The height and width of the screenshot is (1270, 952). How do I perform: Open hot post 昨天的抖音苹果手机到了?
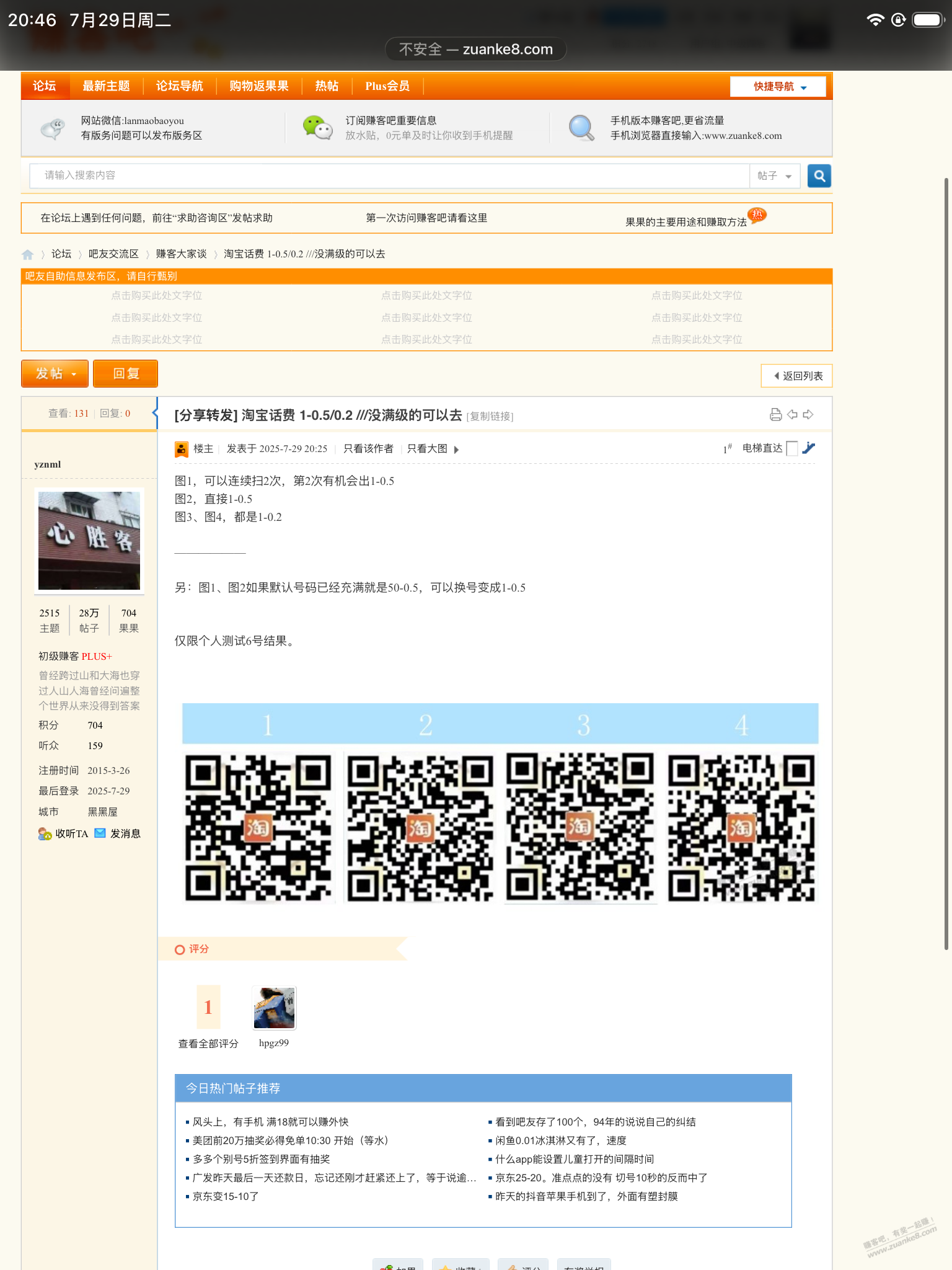coord(586,1196)
